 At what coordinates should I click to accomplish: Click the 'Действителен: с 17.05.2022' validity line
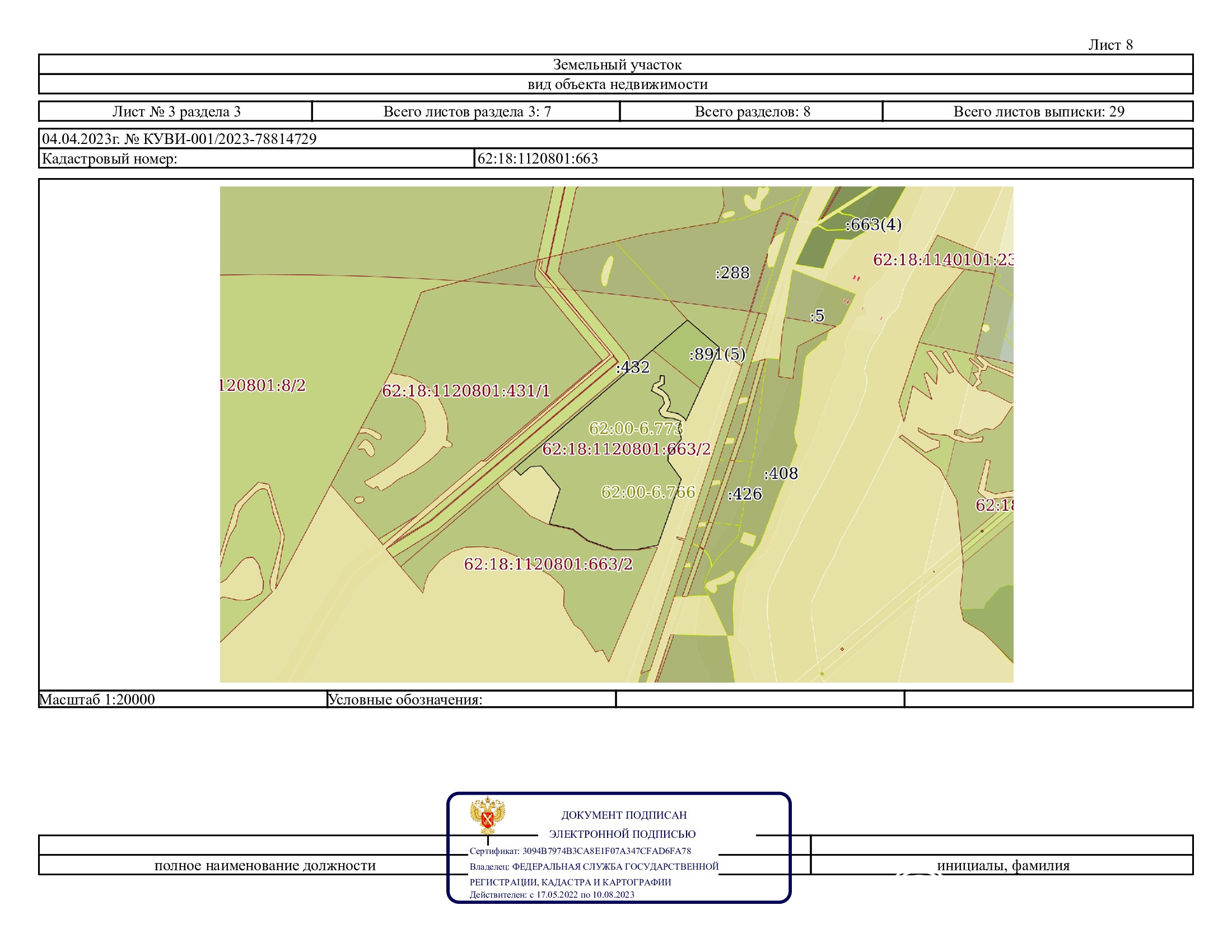(x=552, y=894)
